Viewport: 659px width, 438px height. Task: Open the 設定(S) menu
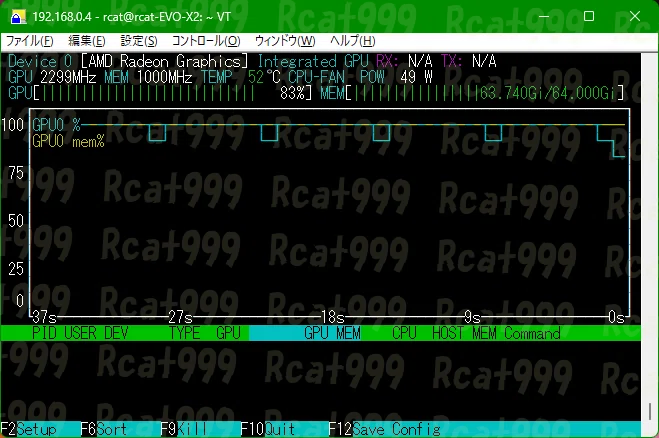click(x=139, y=41)
